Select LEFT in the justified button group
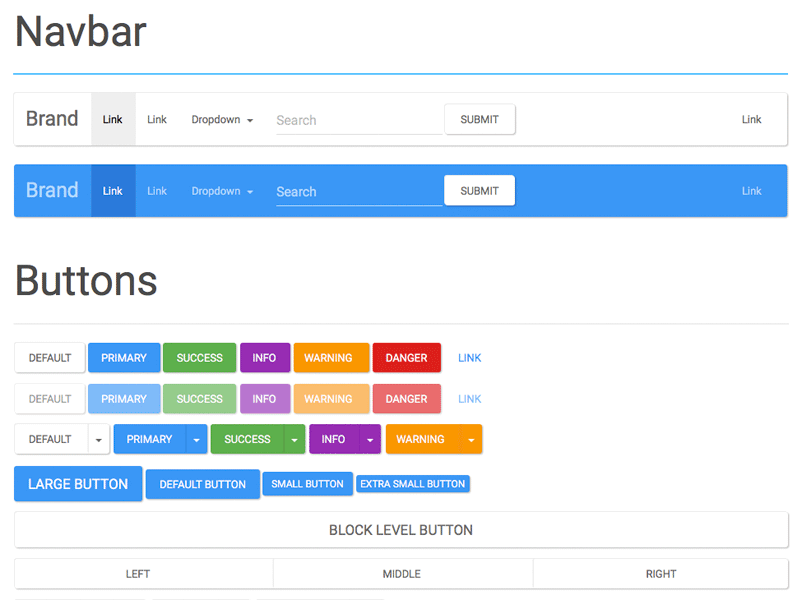 pyautogui.click(x=144, y=573)
